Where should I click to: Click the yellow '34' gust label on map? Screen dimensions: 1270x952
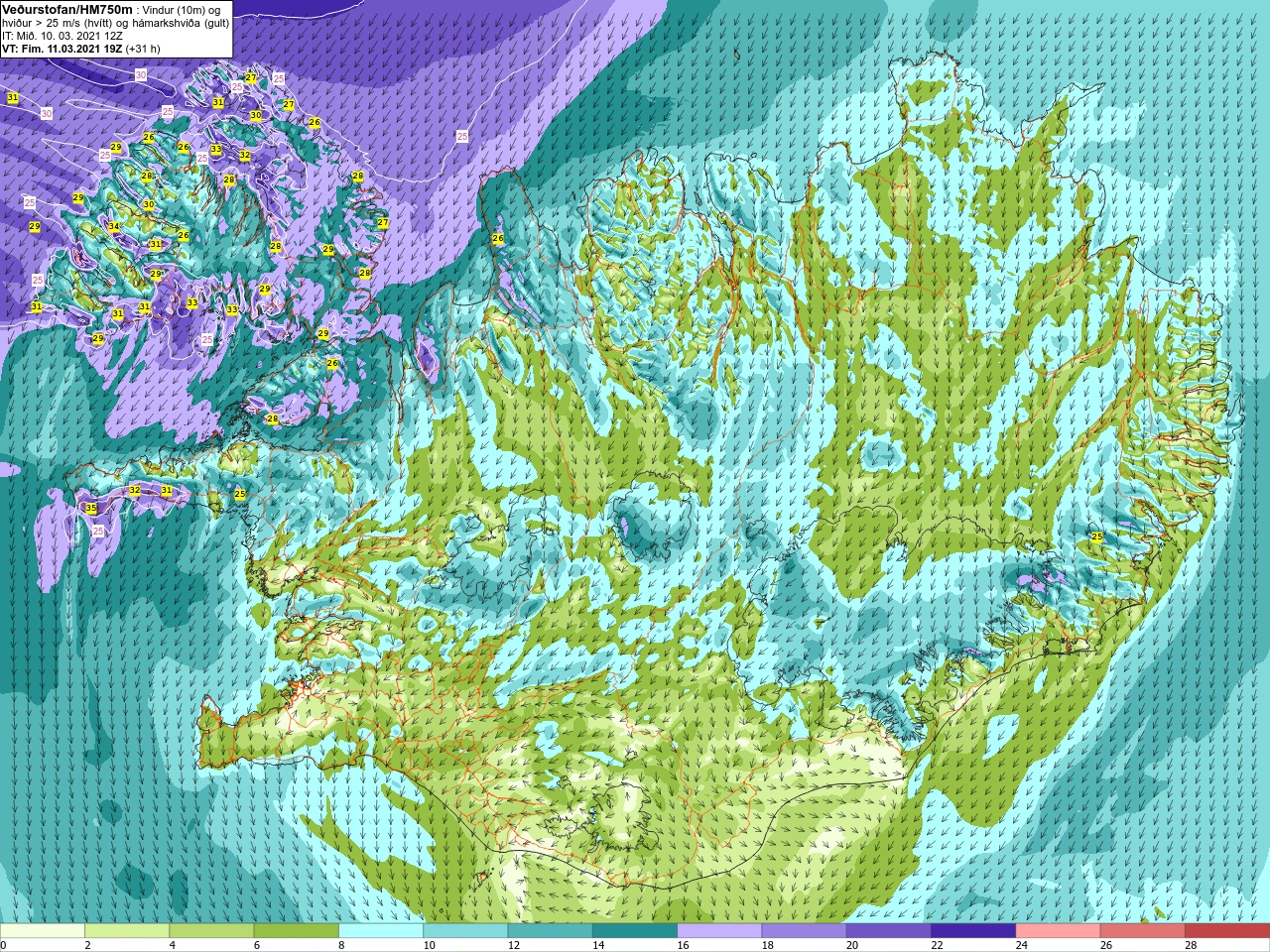click(x=114, y=226)
